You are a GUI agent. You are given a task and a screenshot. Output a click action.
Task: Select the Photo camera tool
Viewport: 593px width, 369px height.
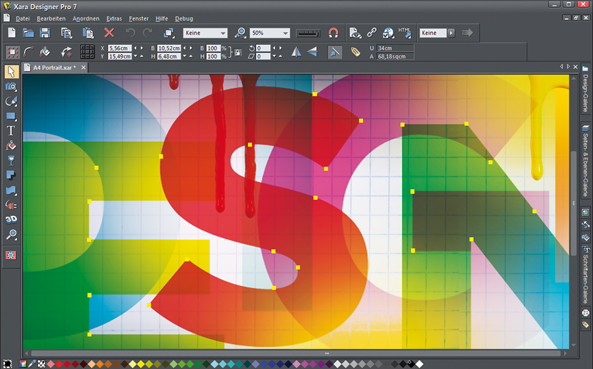(11, 87)
